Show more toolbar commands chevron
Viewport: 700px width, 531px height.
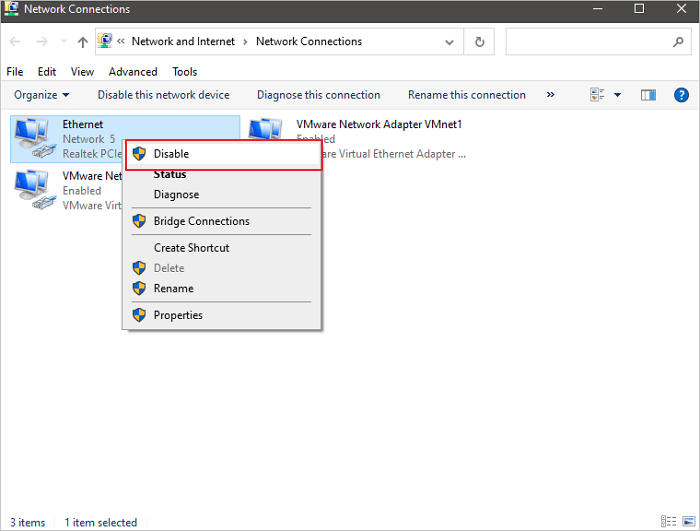550,95
